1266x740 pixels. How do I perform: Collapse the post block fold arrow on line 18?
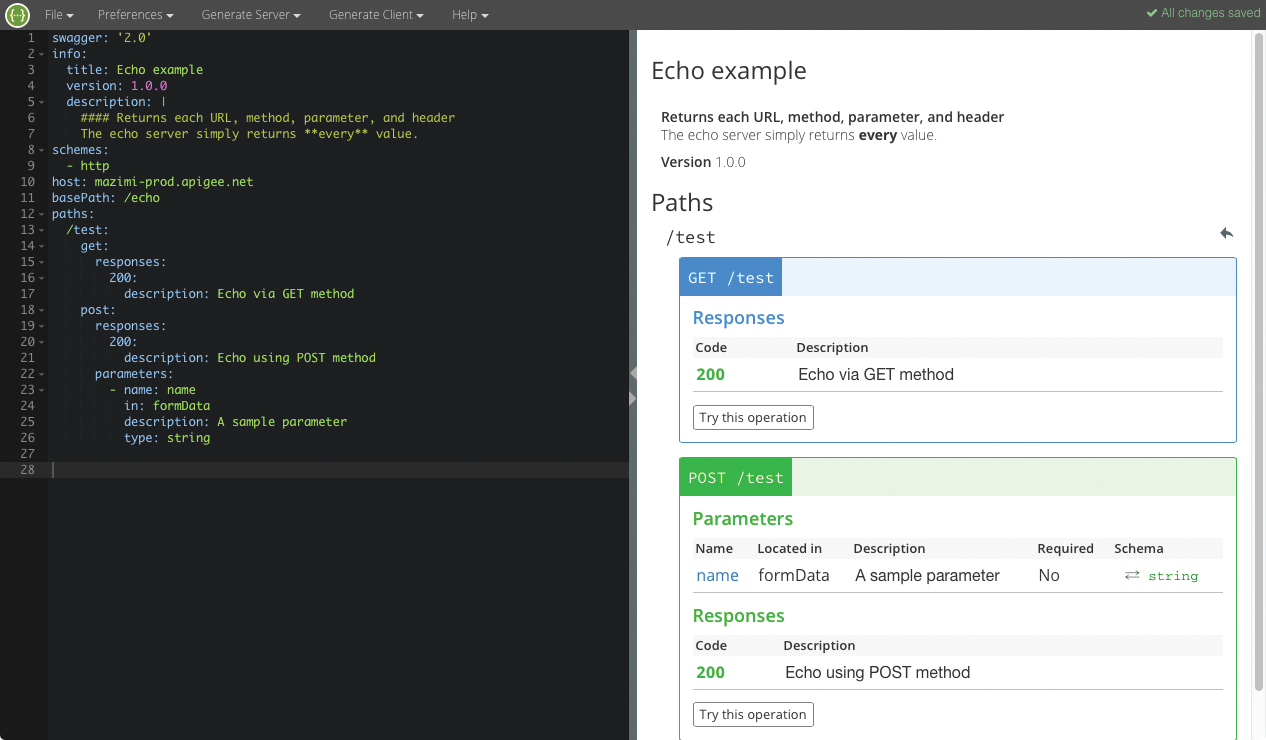pyautogui.click(x=40, y=309)
